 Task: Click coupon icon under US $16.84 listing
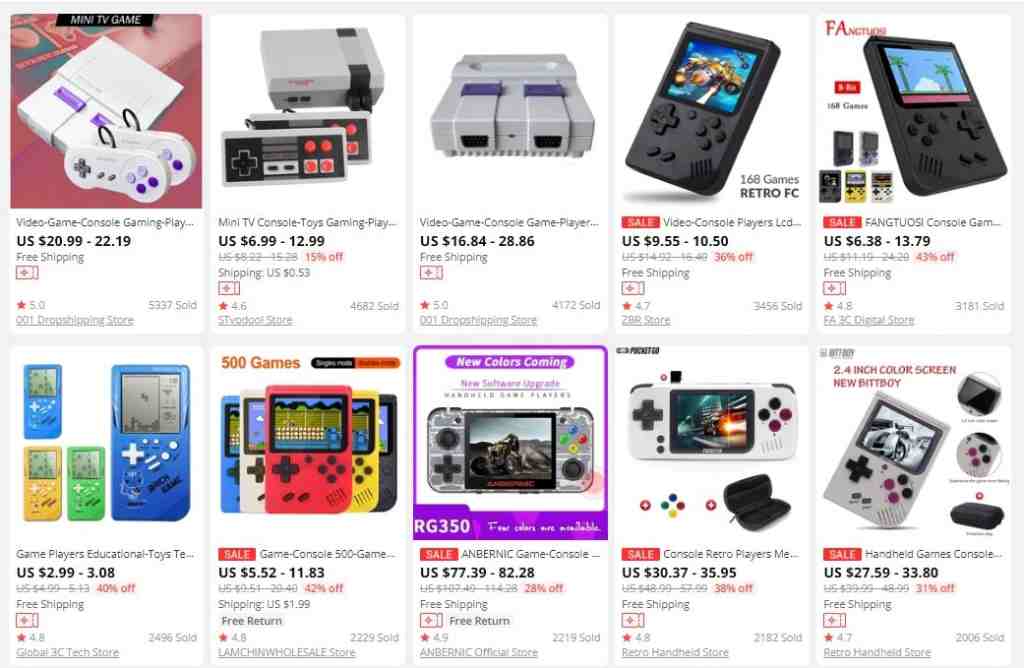pyautogui.click(x=430, y=272)
